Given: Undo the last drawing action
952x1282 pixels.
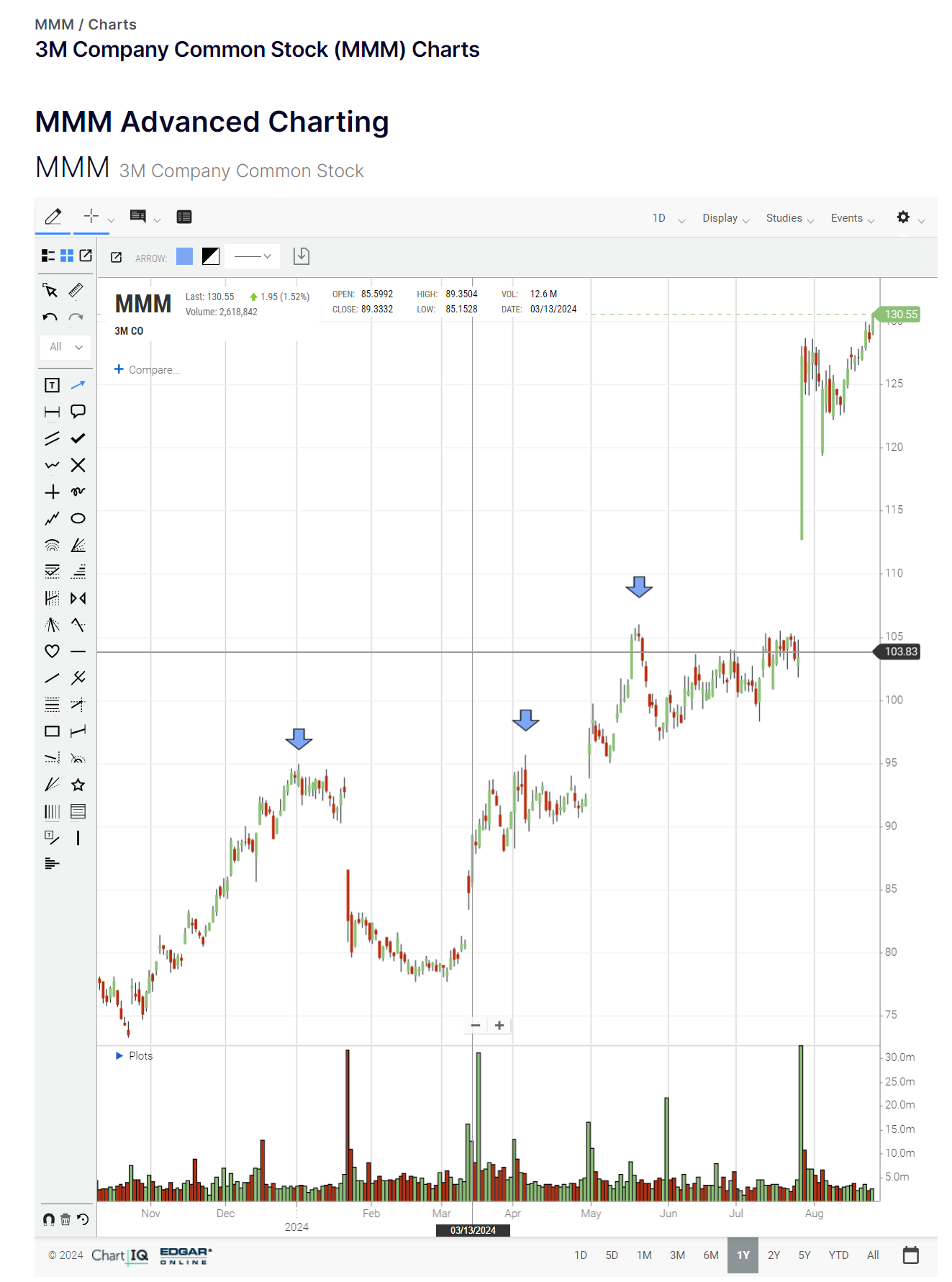Looking at the screenshot, I should [x=50, y=317].
